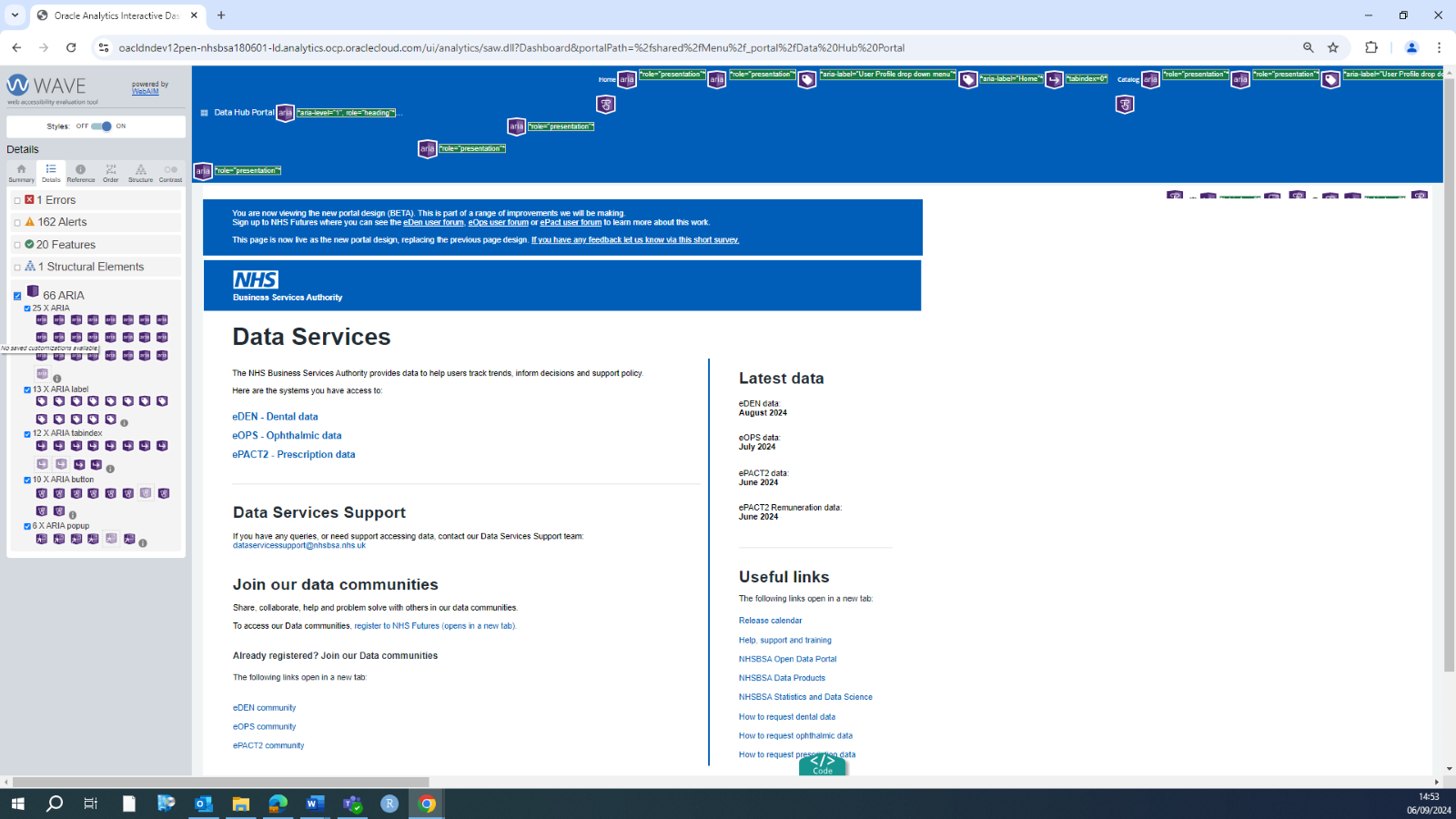The image size is (1456, 819).
Task: Switch to the WAVE Summary tab
Action: pyautogui.click(x=21, y=173)
